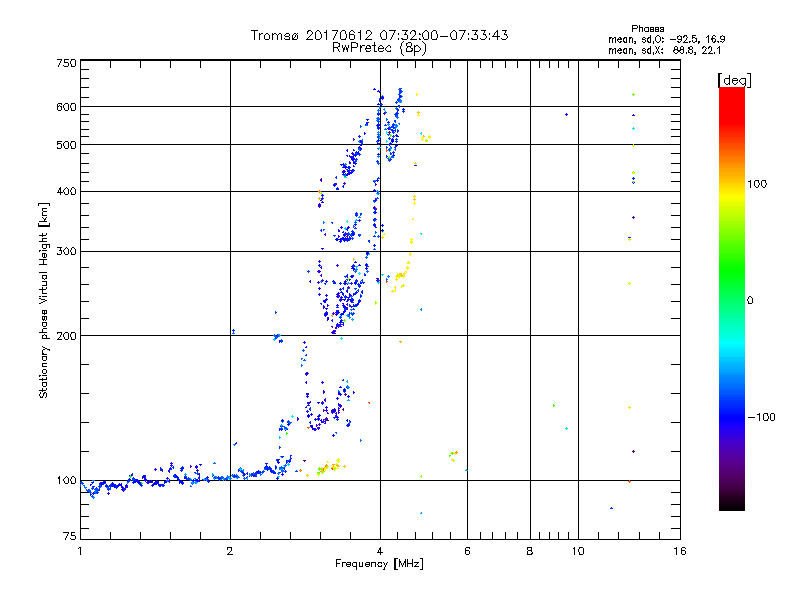Image resolution: width=800 pixels, height=600 pixels.
Task: Select the RwPretec (8p) subtitle
Action: [379, 47]
